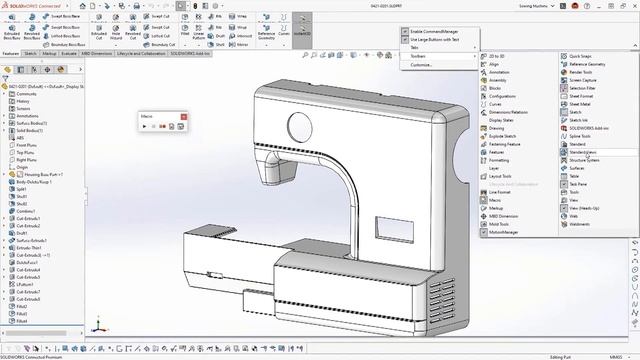
Task: Select the Boundary Cut tool
Action: tap(159, 44)
